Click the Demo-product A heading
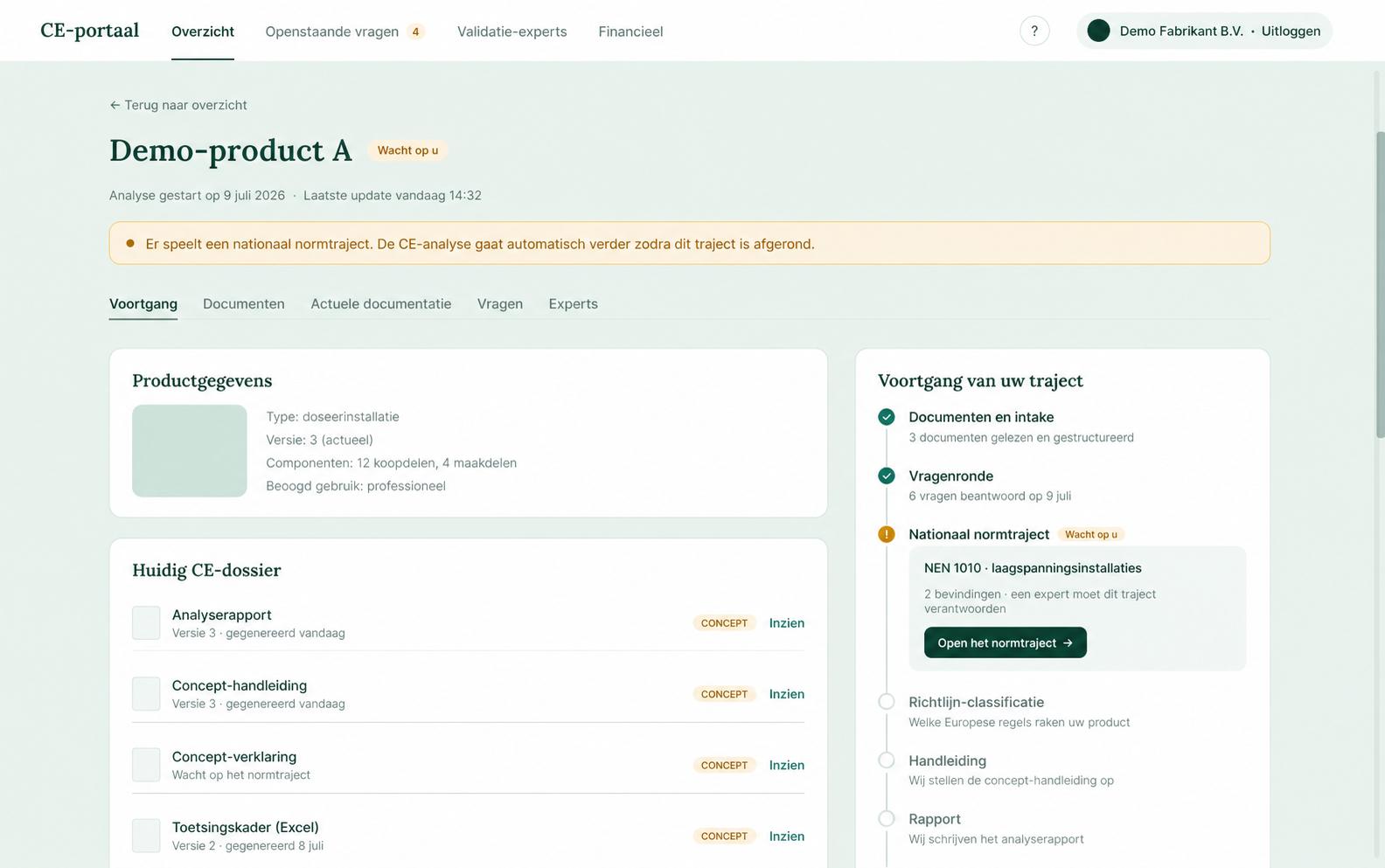Image resolution: width=1385 pixels, height=868 pixels. tap(231, 150)
